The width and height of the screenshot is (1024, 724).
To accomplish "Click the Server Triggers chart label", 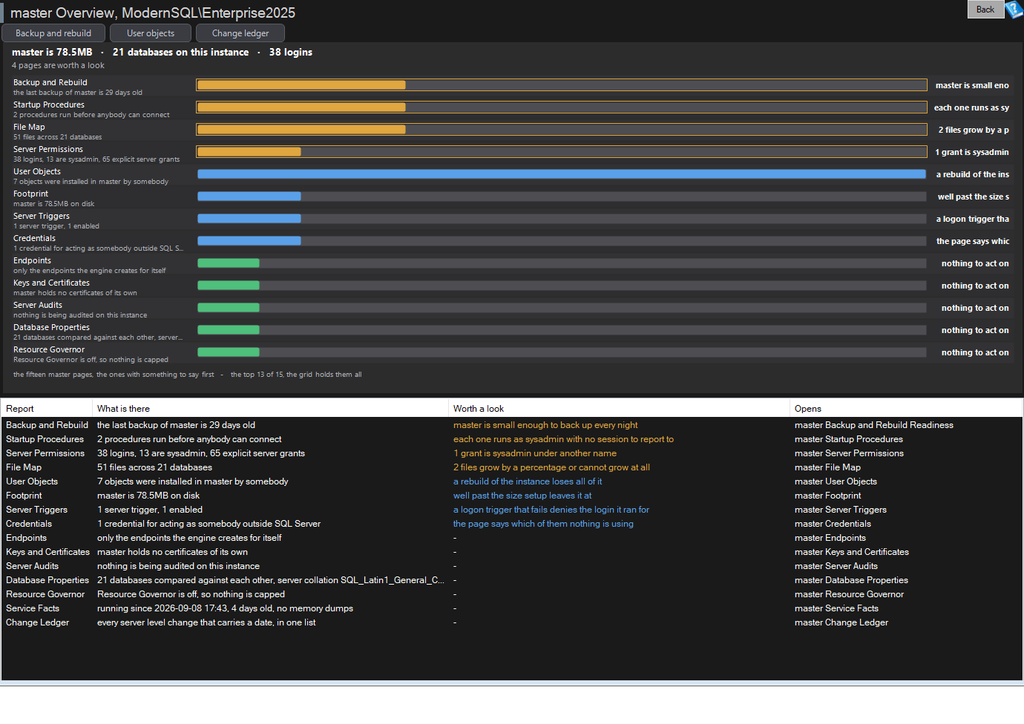I will click(41, 216).
